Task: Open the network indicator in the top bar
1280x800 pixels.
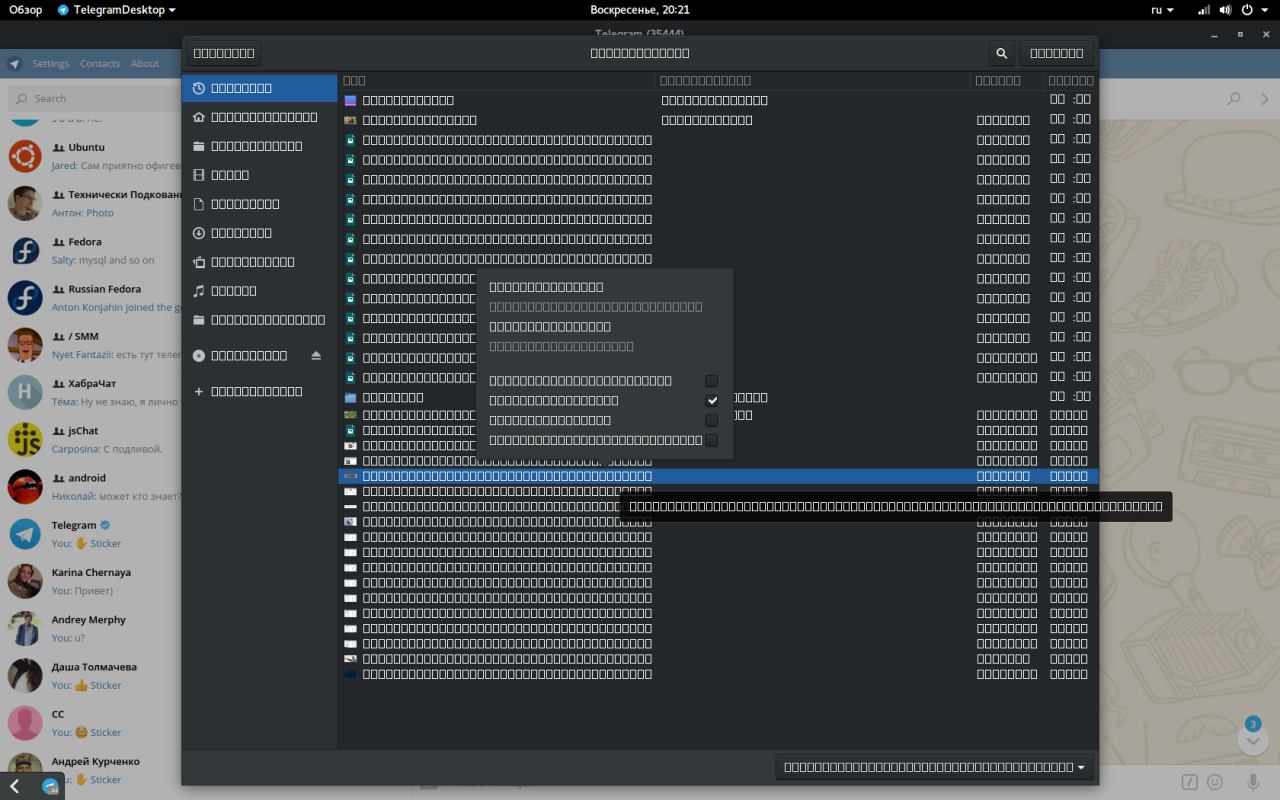Action: pos(1203,10)
